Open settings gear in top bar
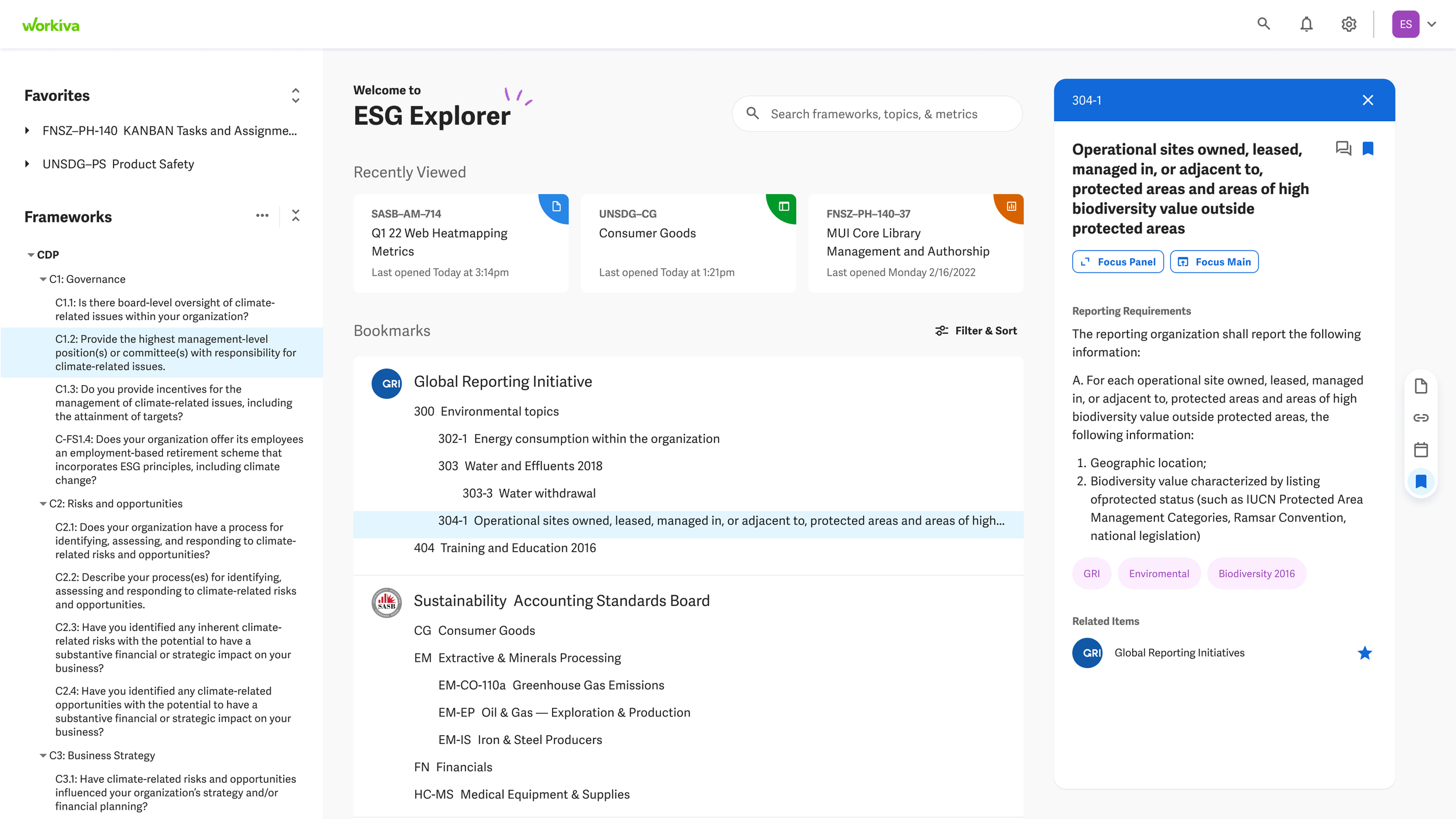 click(x=1349, y=24)
